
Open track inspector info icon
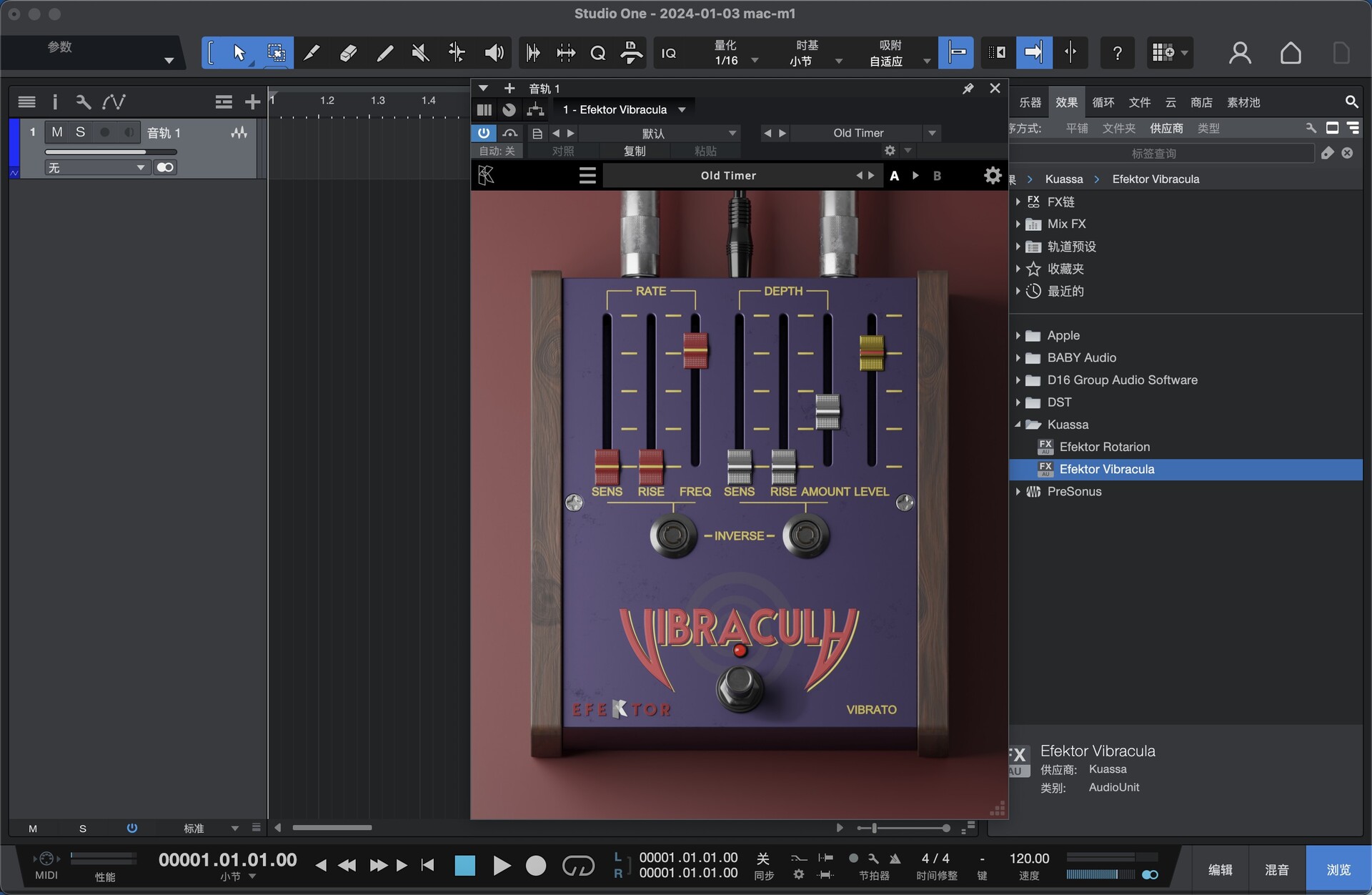tap(54, 102)
